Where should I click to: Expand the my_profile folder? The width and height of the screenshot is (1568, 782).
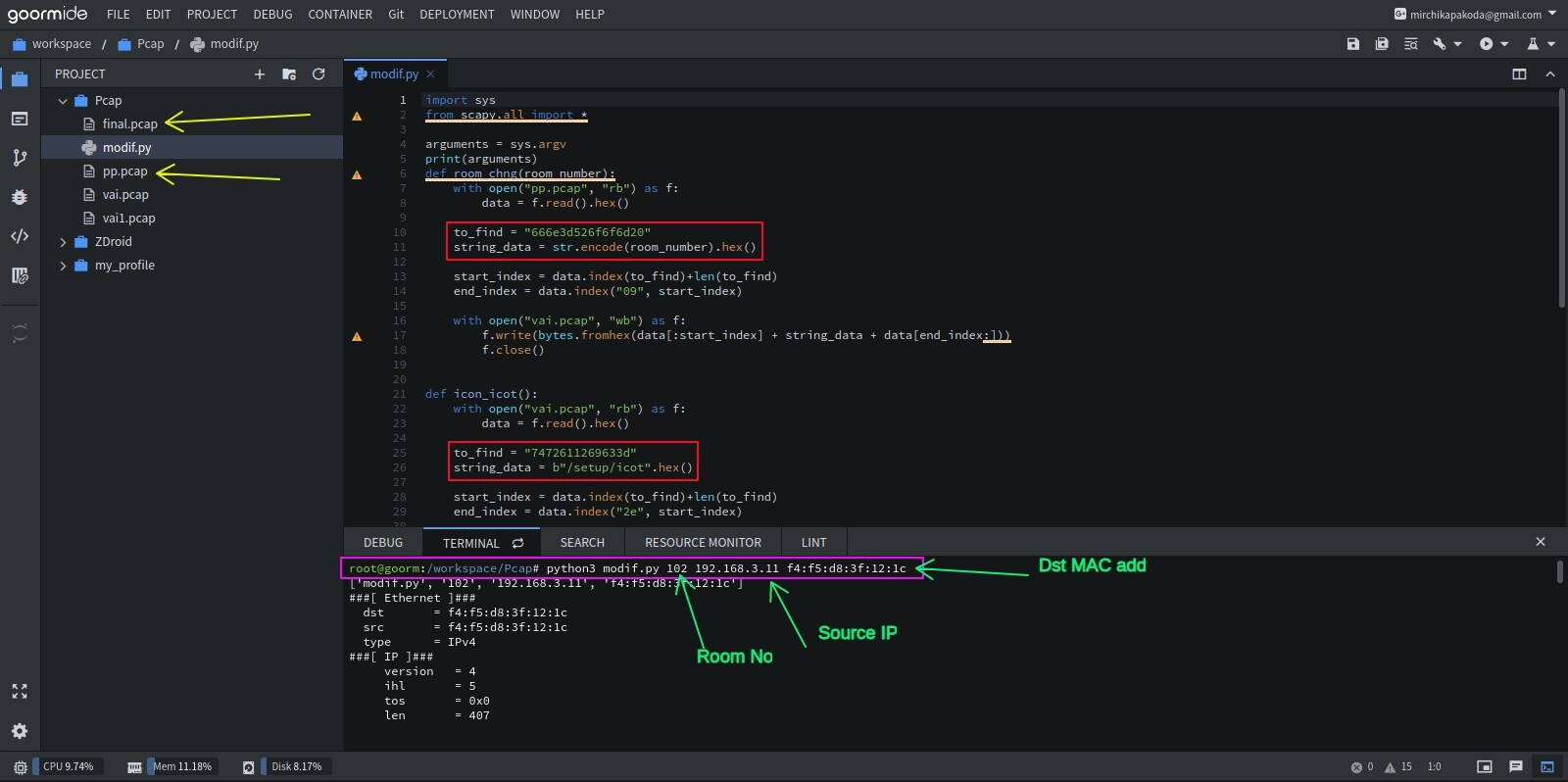click(63, 266)
